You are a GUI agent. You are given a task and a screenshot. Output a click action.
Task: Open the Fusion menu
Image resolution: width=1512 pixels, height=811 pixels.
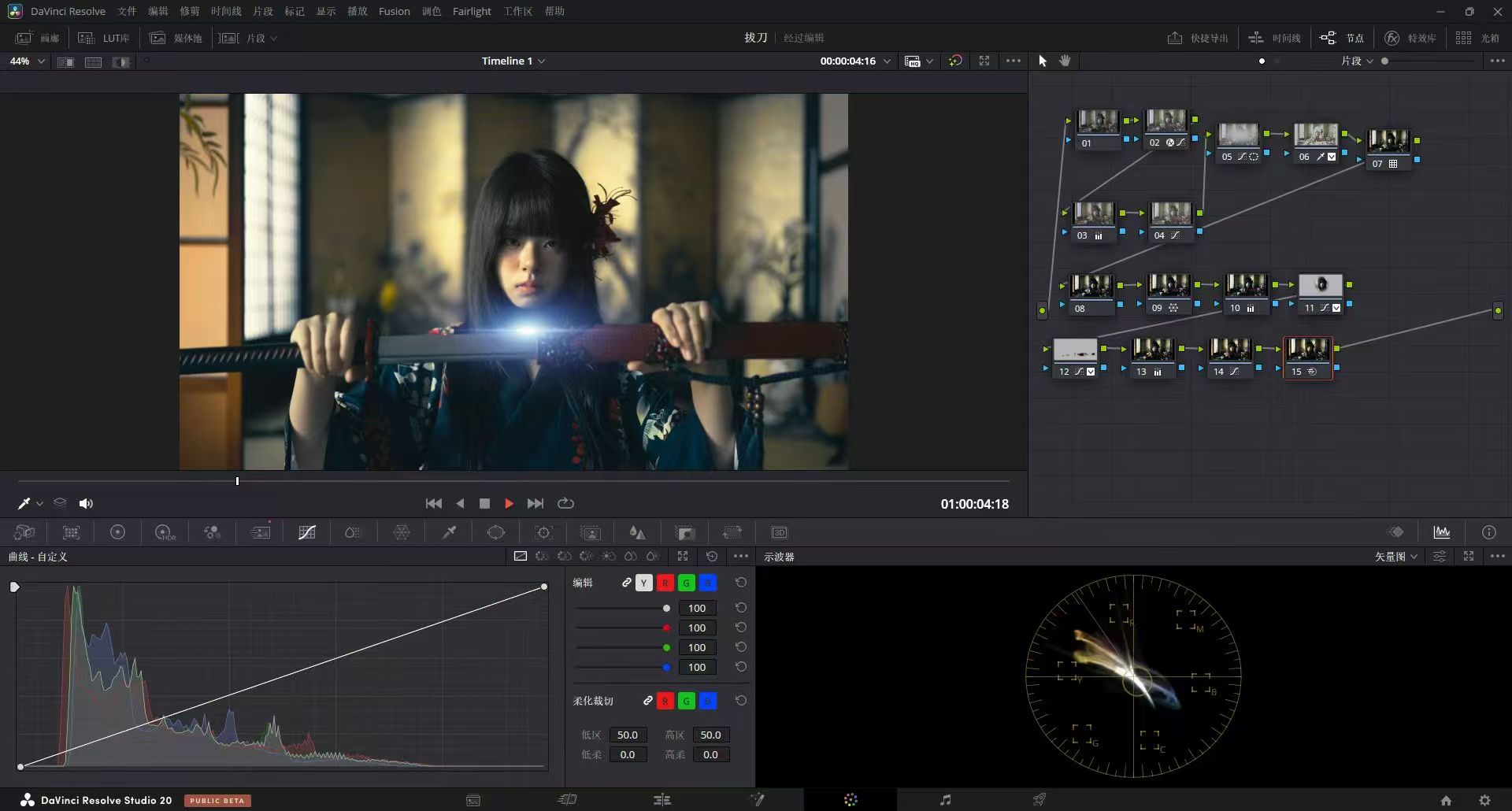click(x=394, y=11)
